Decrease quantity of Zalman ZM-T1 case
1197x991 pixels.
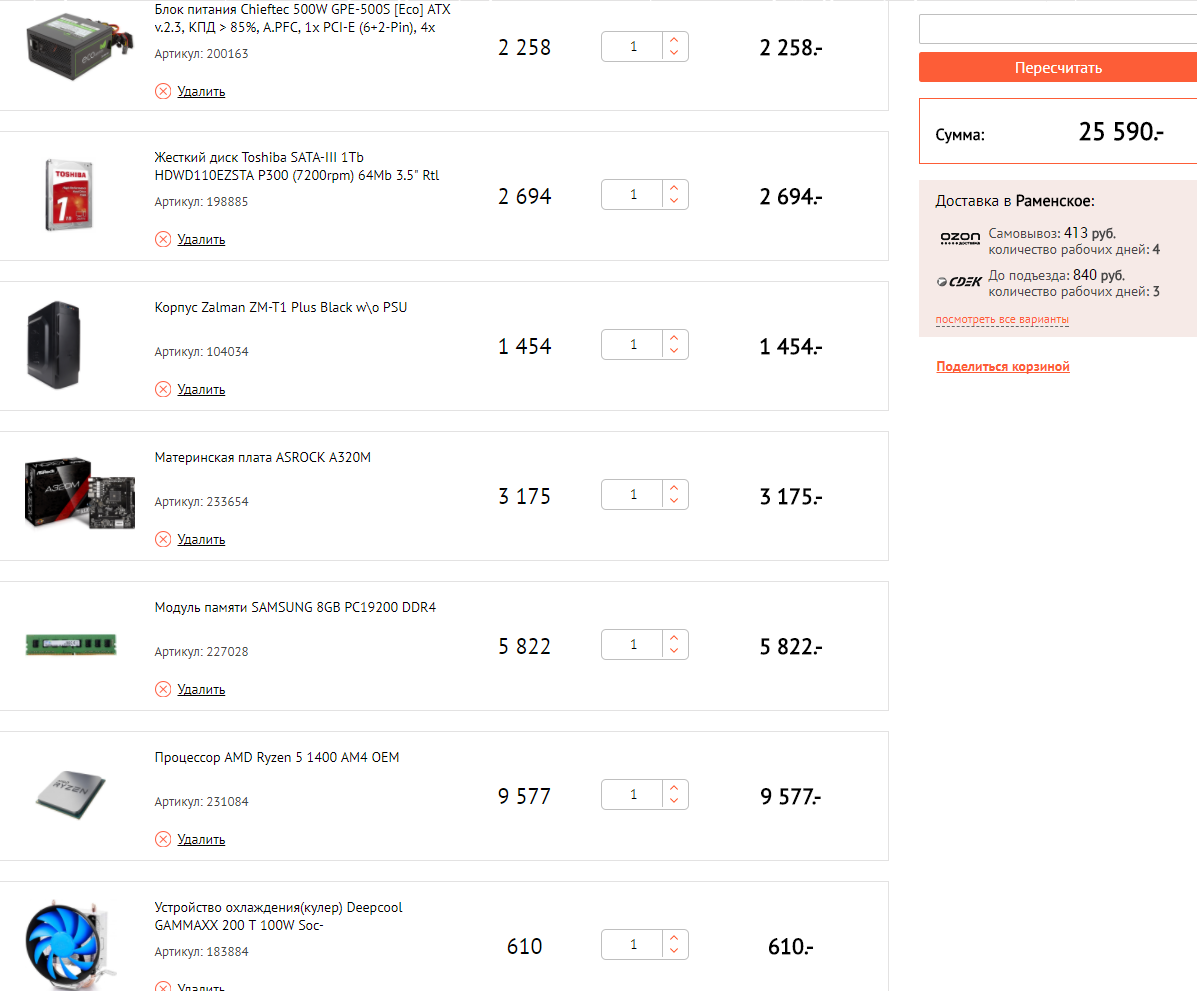click(674, 352)
